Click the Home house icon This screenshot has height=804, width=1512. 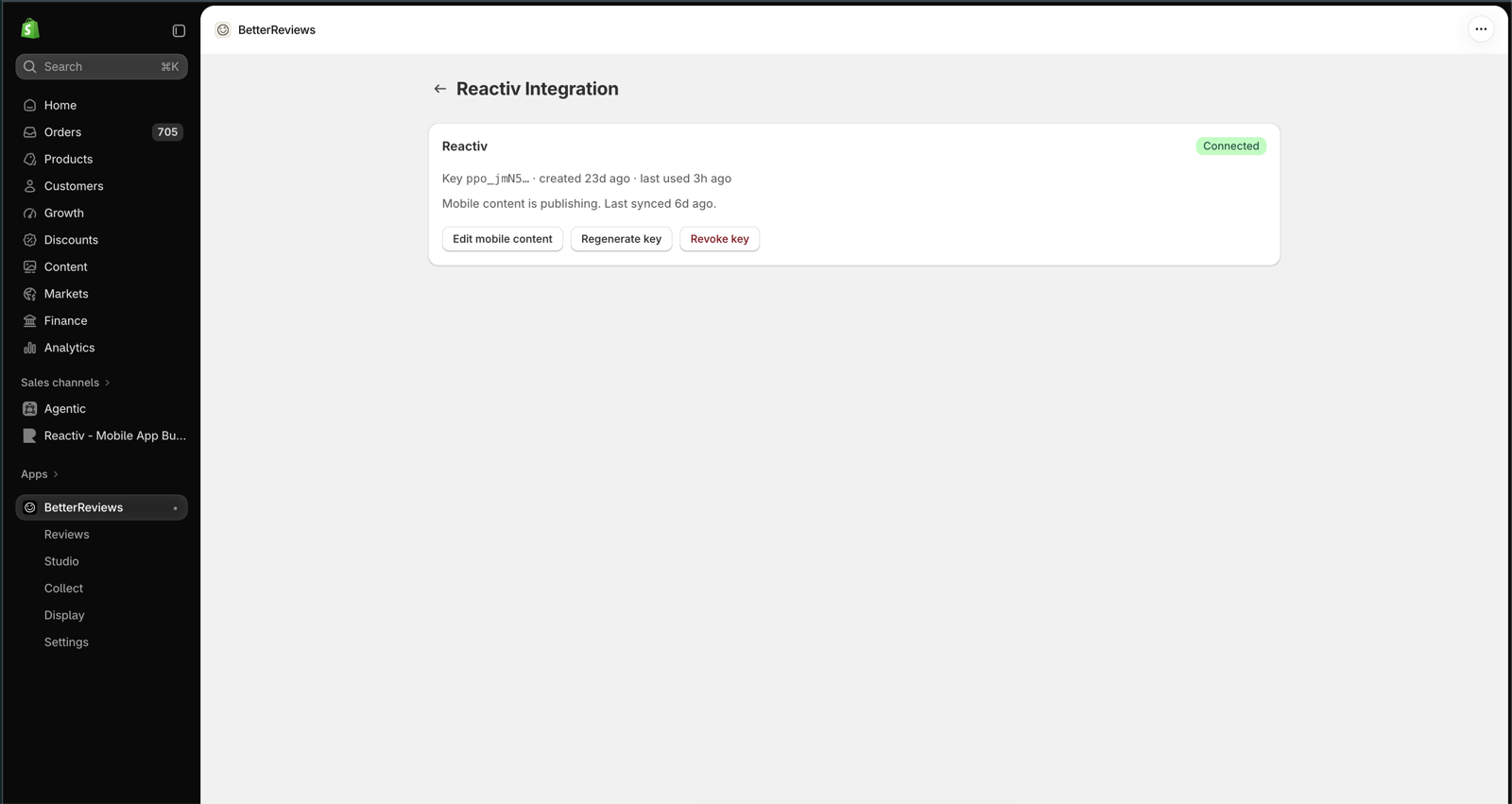tap(30, 106)
